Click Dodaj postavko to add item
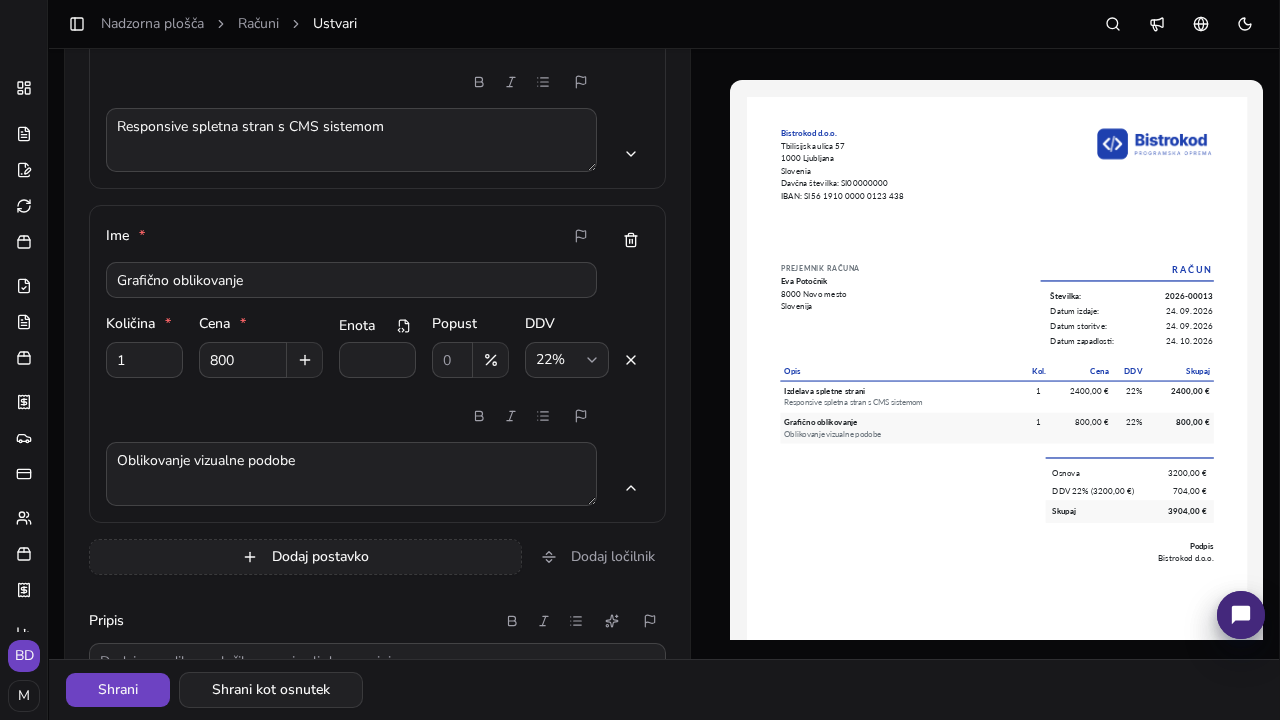The width and height of the screenshot is (1280, 720). click(x=305, y=557)
